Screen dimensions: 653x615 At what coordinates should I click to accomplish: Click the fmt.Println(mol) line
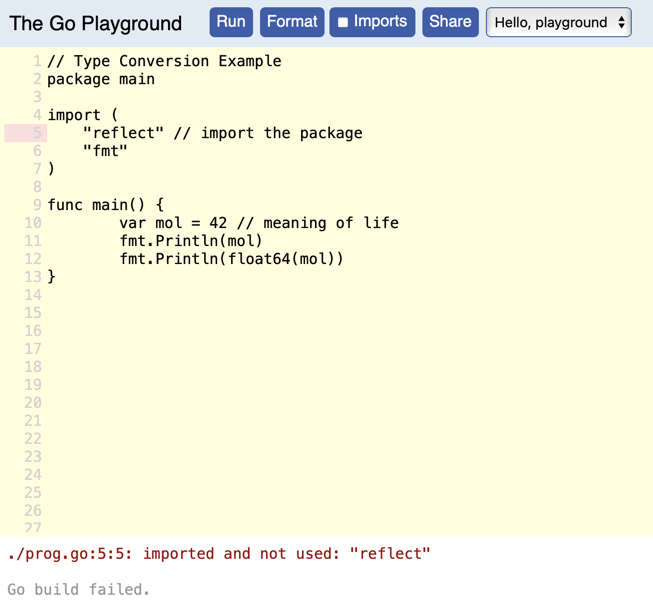click(x=190, y=241)
